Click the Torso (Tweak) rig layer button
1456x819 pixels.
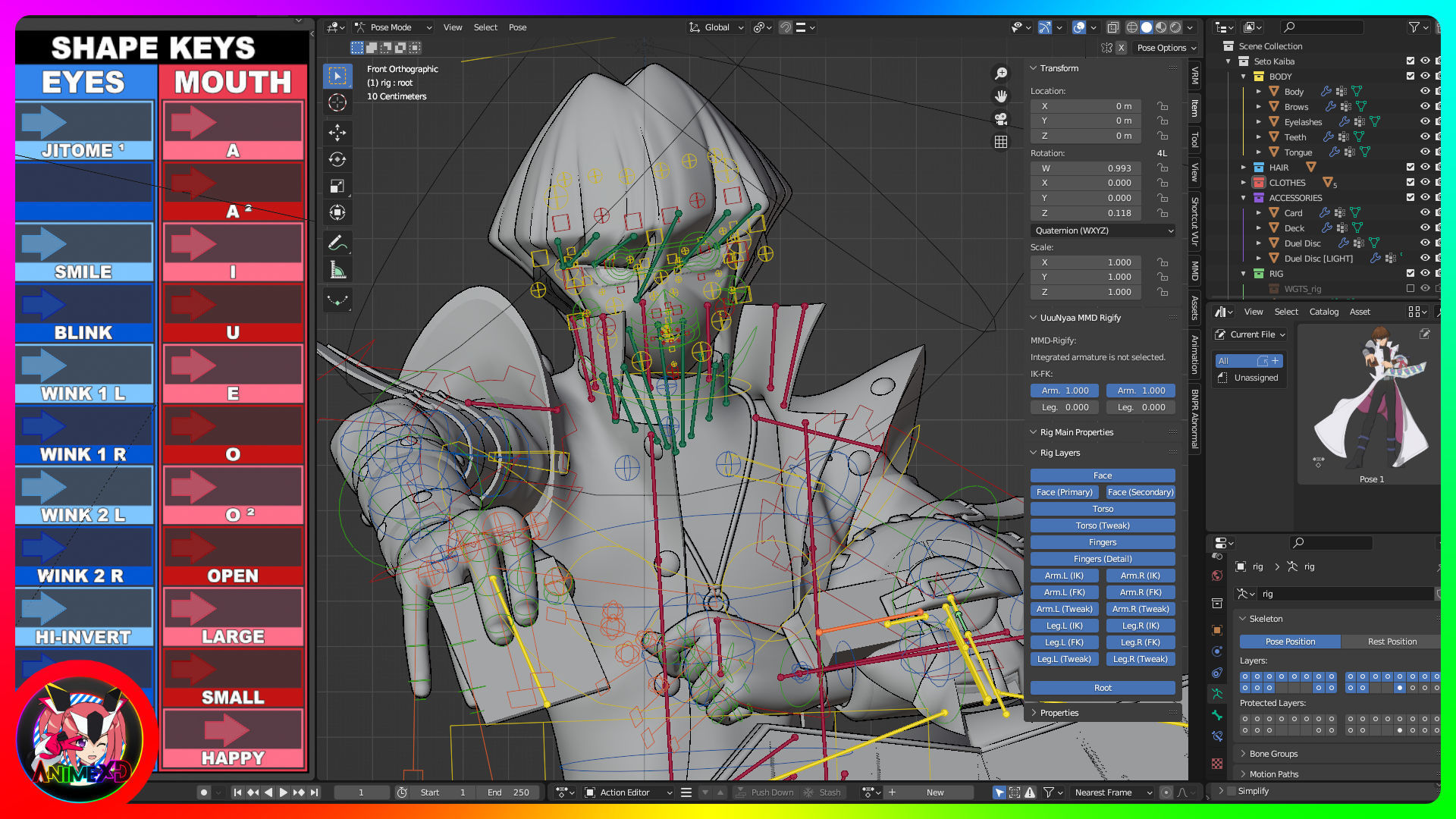point(1103,526)
